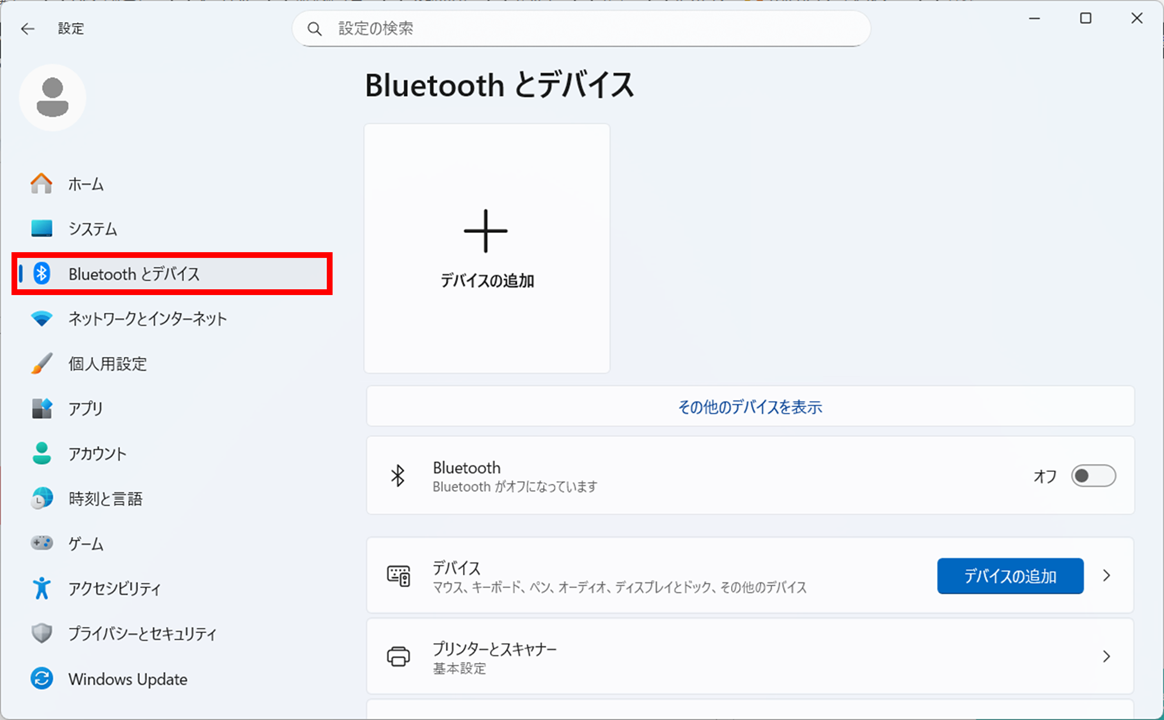Click the システム monitor icon

click(42, 229)
